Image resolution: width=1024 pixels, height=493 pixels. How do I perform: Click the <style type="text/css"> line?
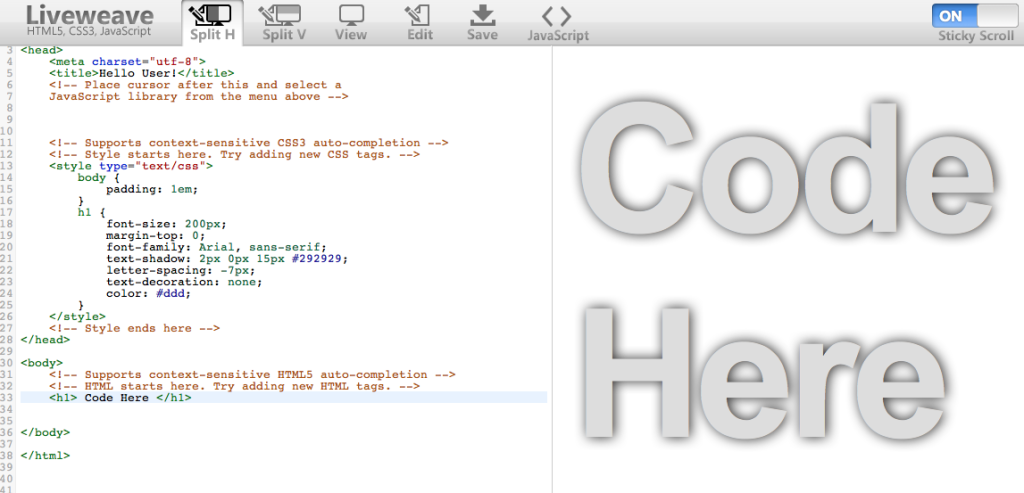tap(131, 166)
